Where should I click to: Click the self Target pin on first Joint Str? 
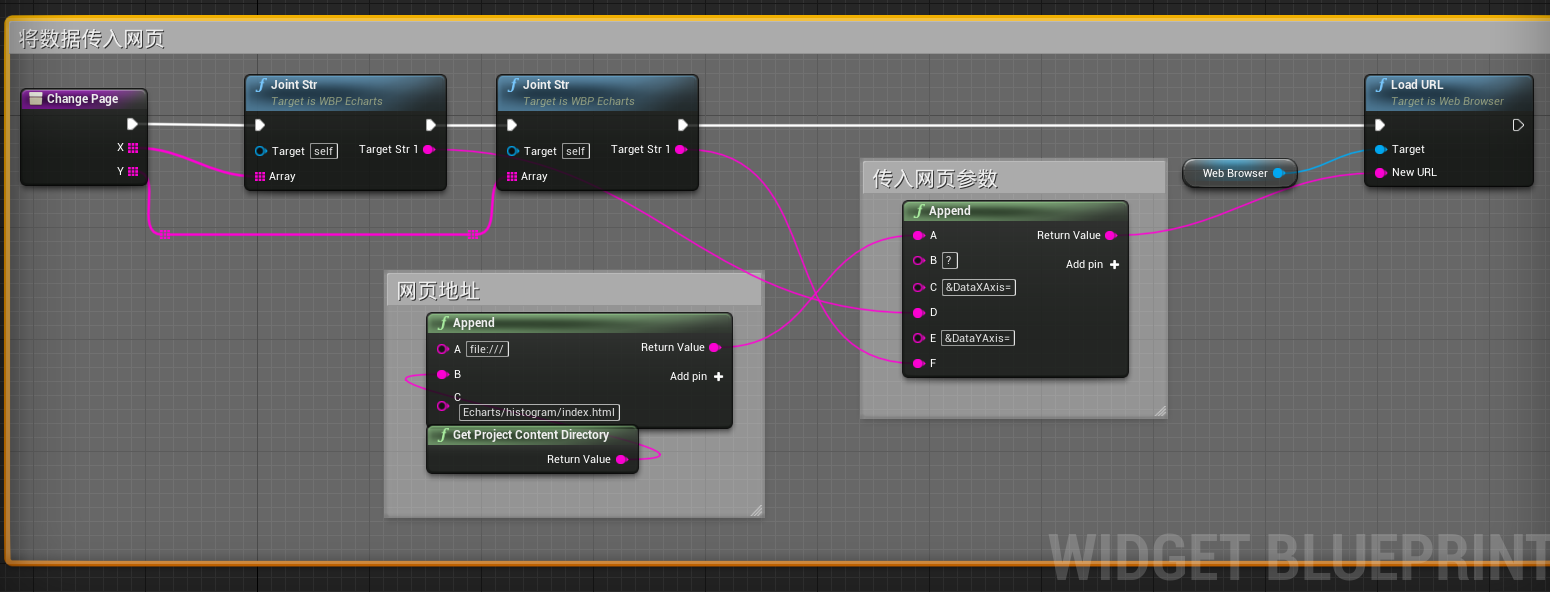point(262,151)
